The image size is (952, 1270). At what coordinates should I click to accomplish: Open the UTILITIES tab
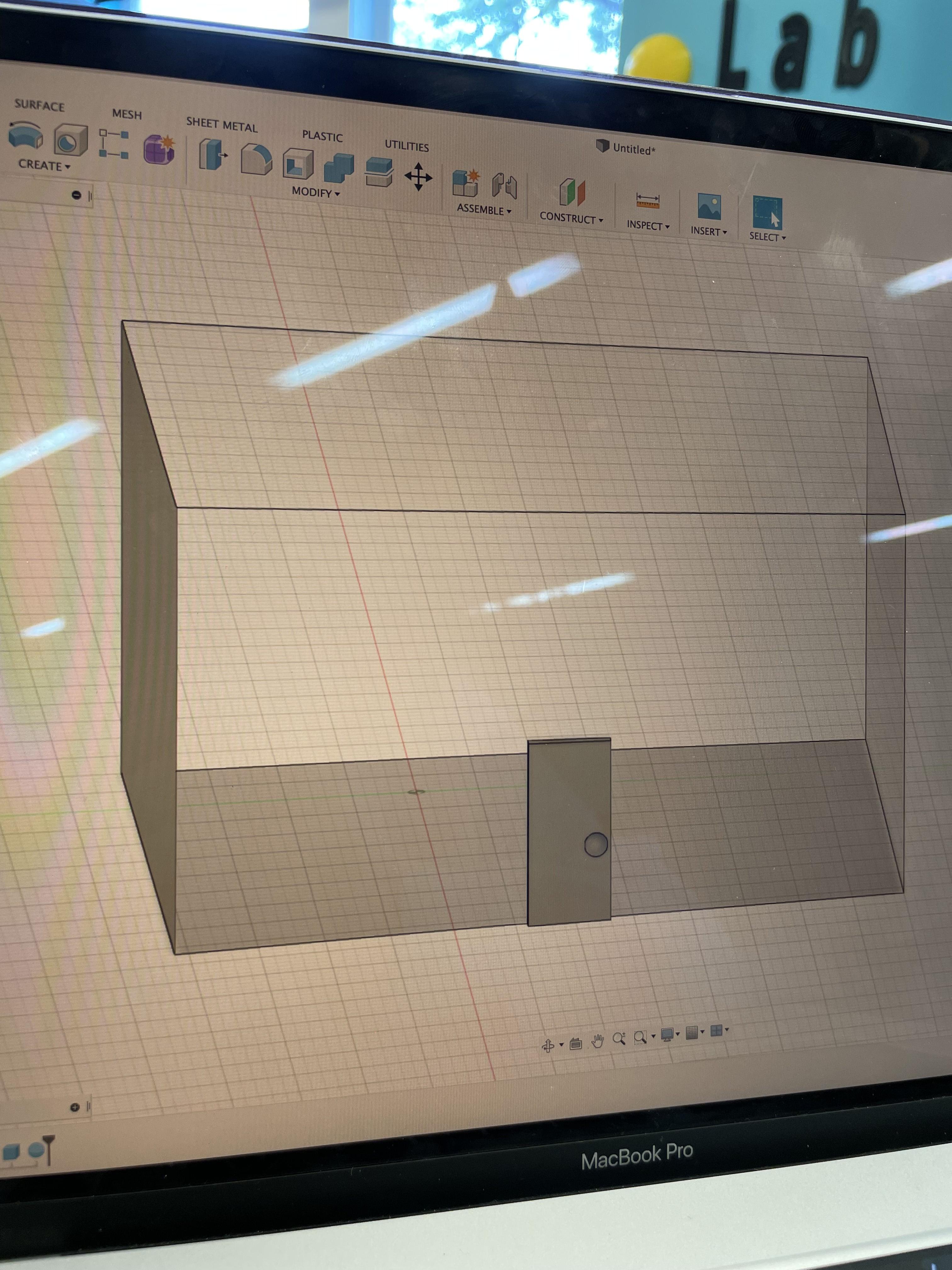(406, 146)
